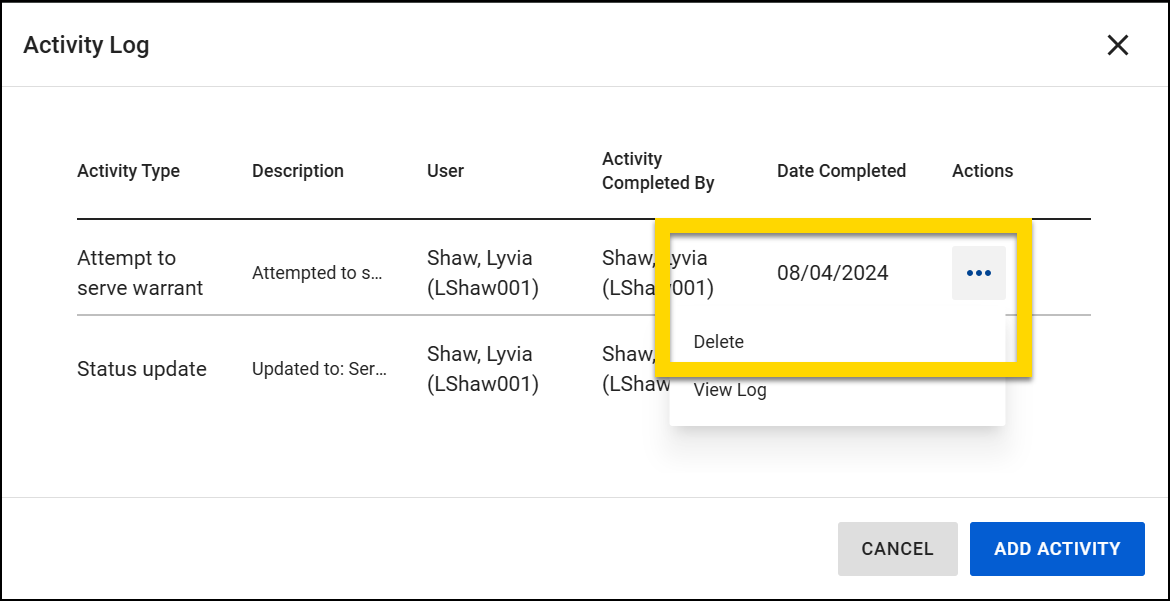This screenshot has width=1173, height=602.
Task: Click the User column header
Action: (444, 171)
